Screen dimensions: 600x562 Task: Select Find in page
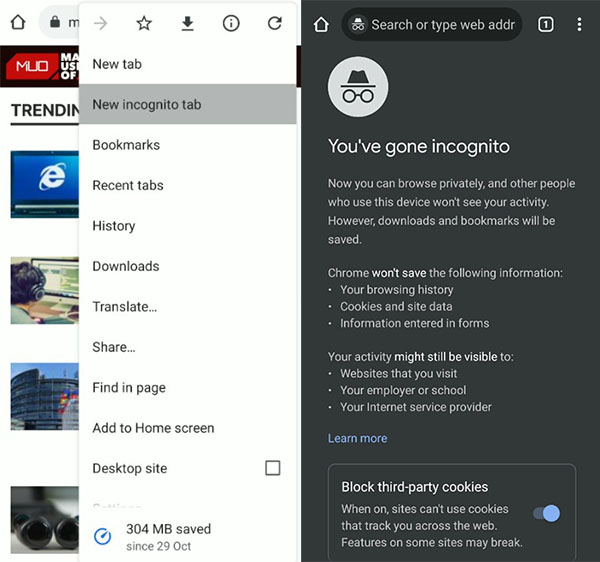(x=188, y=388)
